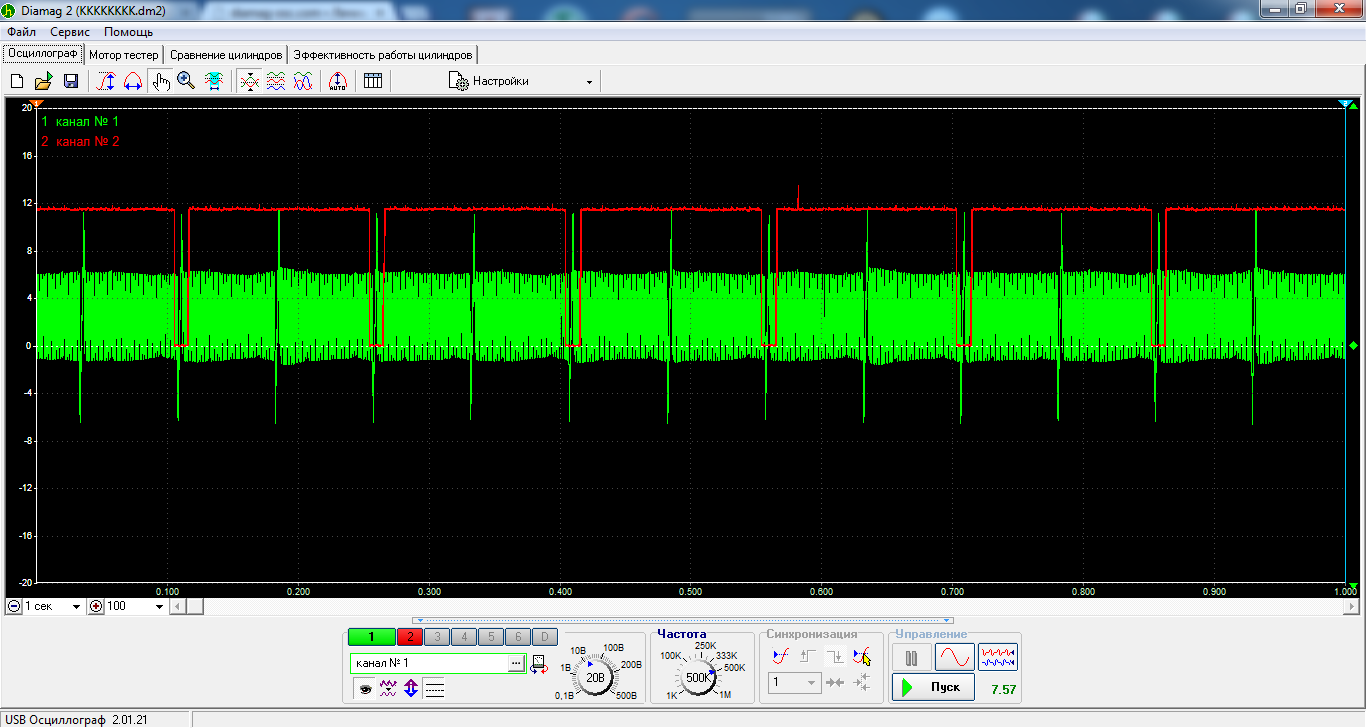Select the multi-waveform recording mode button
This screenshot has height=728, width=1366.
(998, 657)
